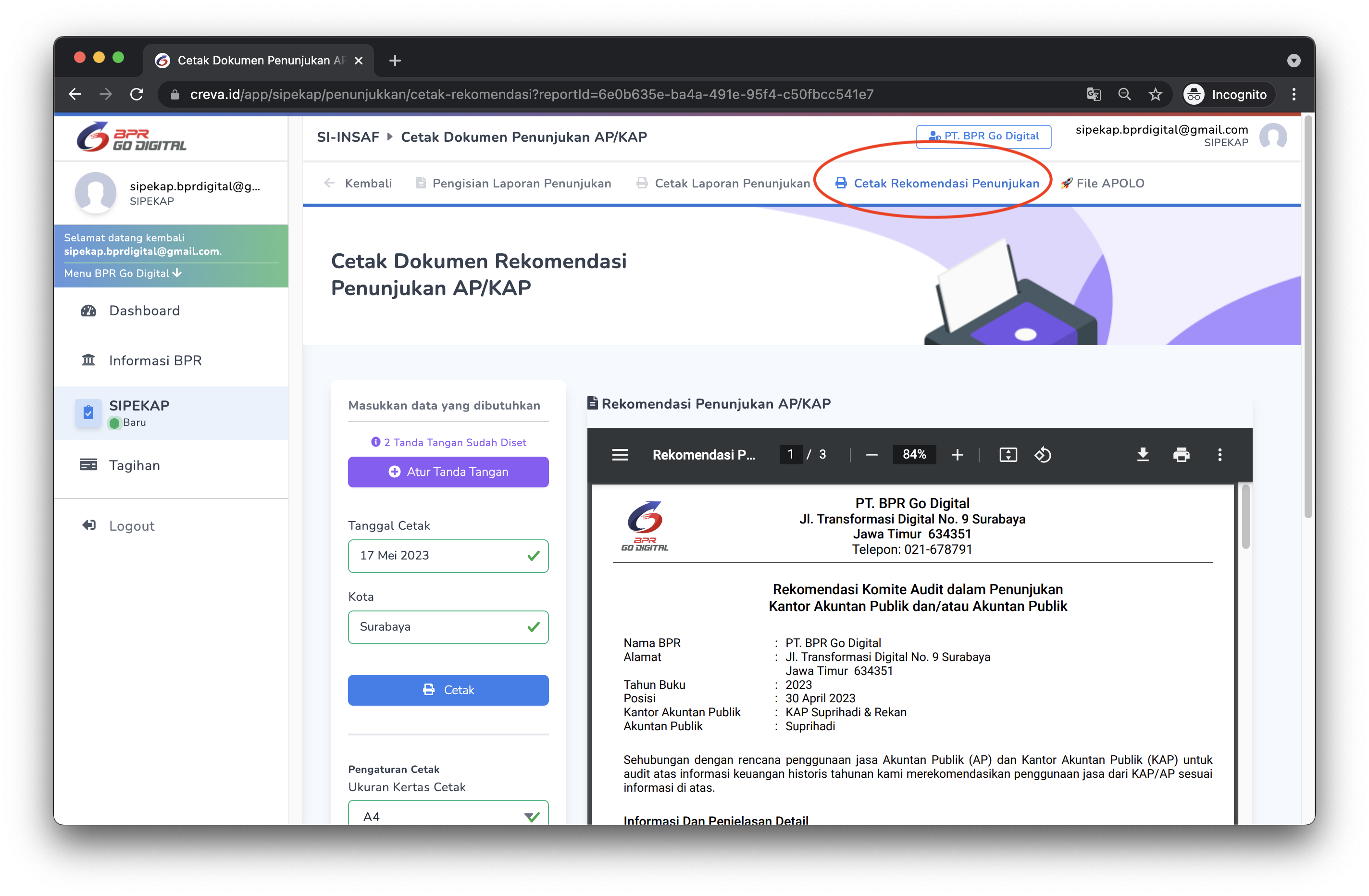Download the PDF document
1369x896 pixels.
[1143, 455]
